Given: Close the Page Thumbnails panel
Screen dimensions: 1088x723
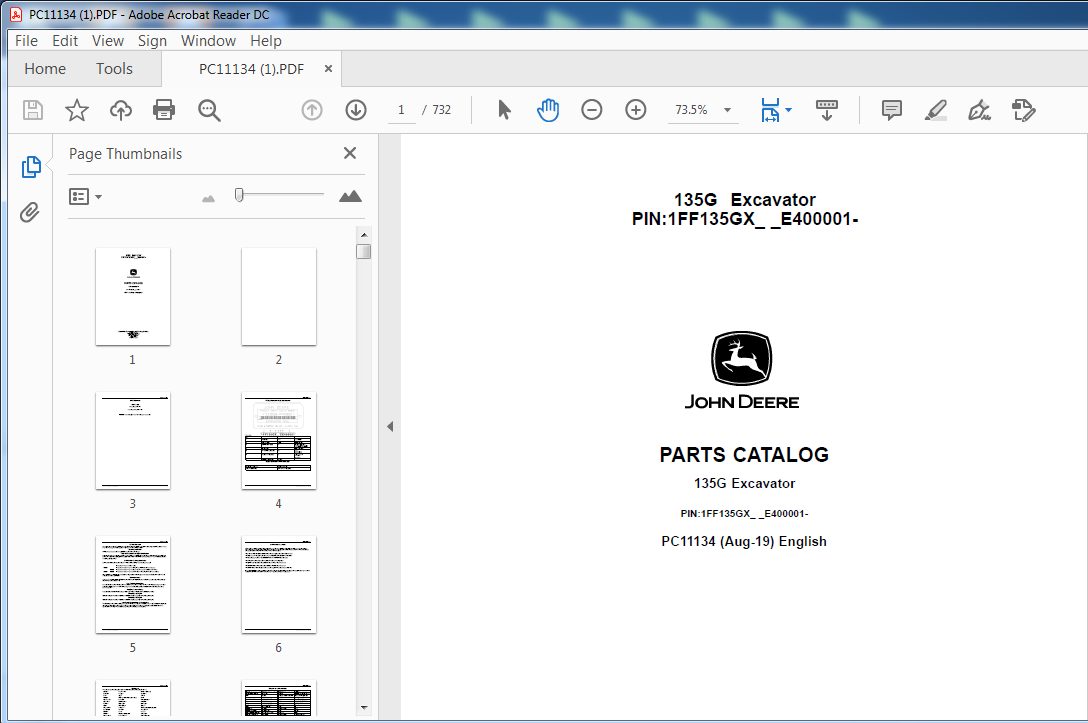Looking at the screenshot, I should point(350,153).
